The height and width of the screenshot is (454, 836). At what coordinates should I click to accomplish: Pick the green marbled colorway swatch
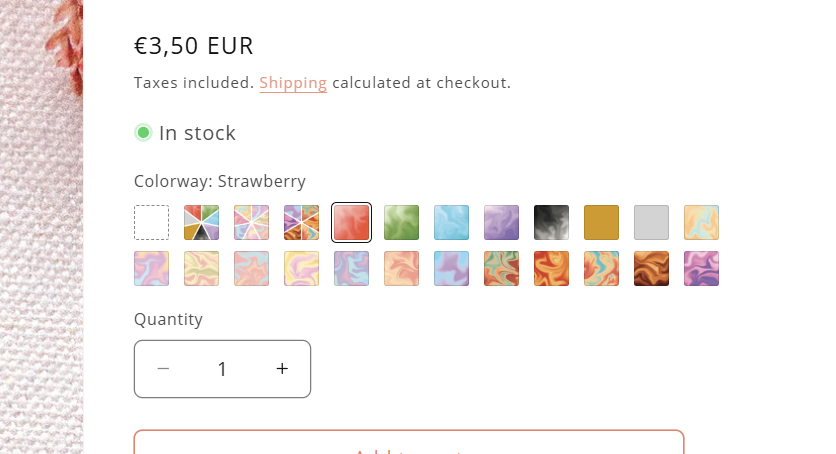(401, 222)
